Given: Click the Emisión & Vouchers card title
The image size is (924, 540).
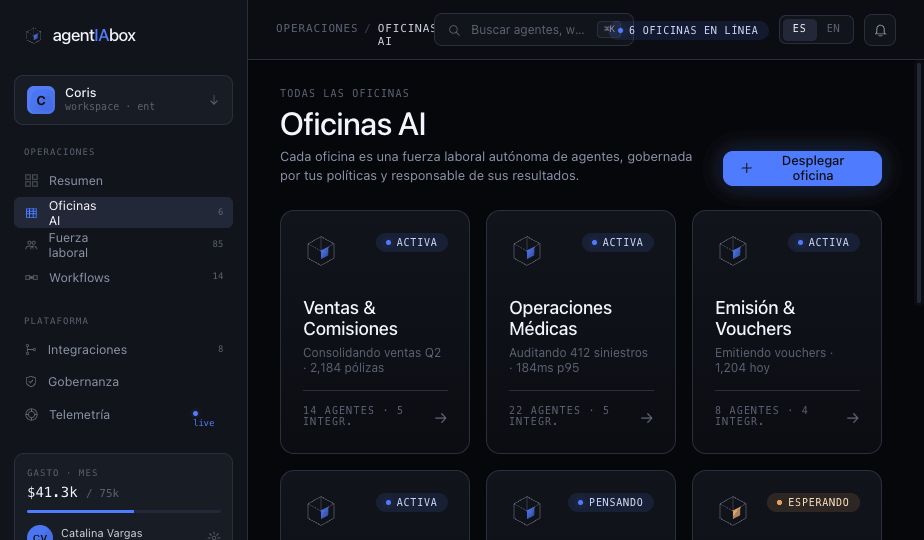Looking at the screenshot, I should (x=755, y=318).
